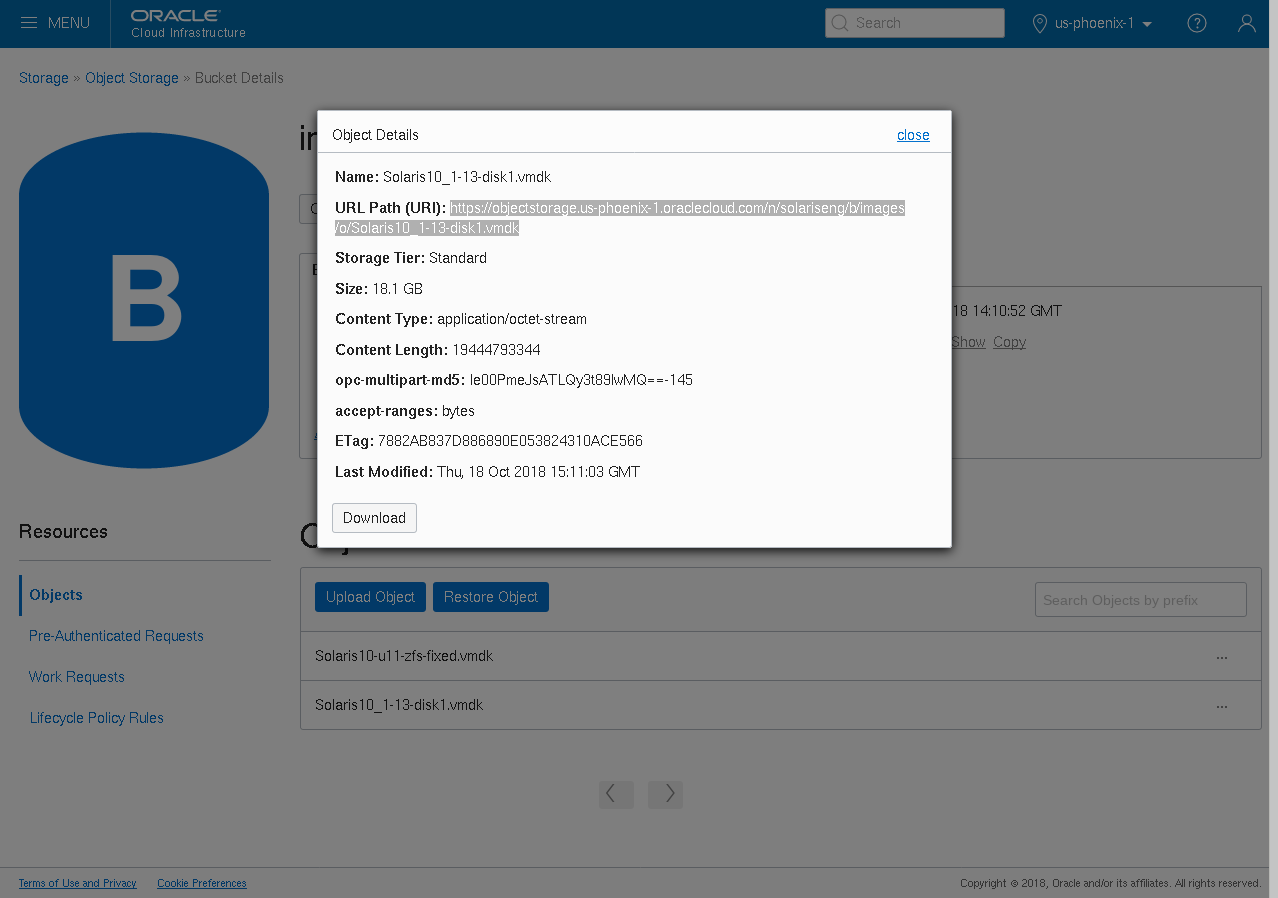Viewport: 1278px width, 898px height.
Task: Open actions menu for Solaris10-u11-zfs-fixed.vmdk
Action: click(1222, 657)
